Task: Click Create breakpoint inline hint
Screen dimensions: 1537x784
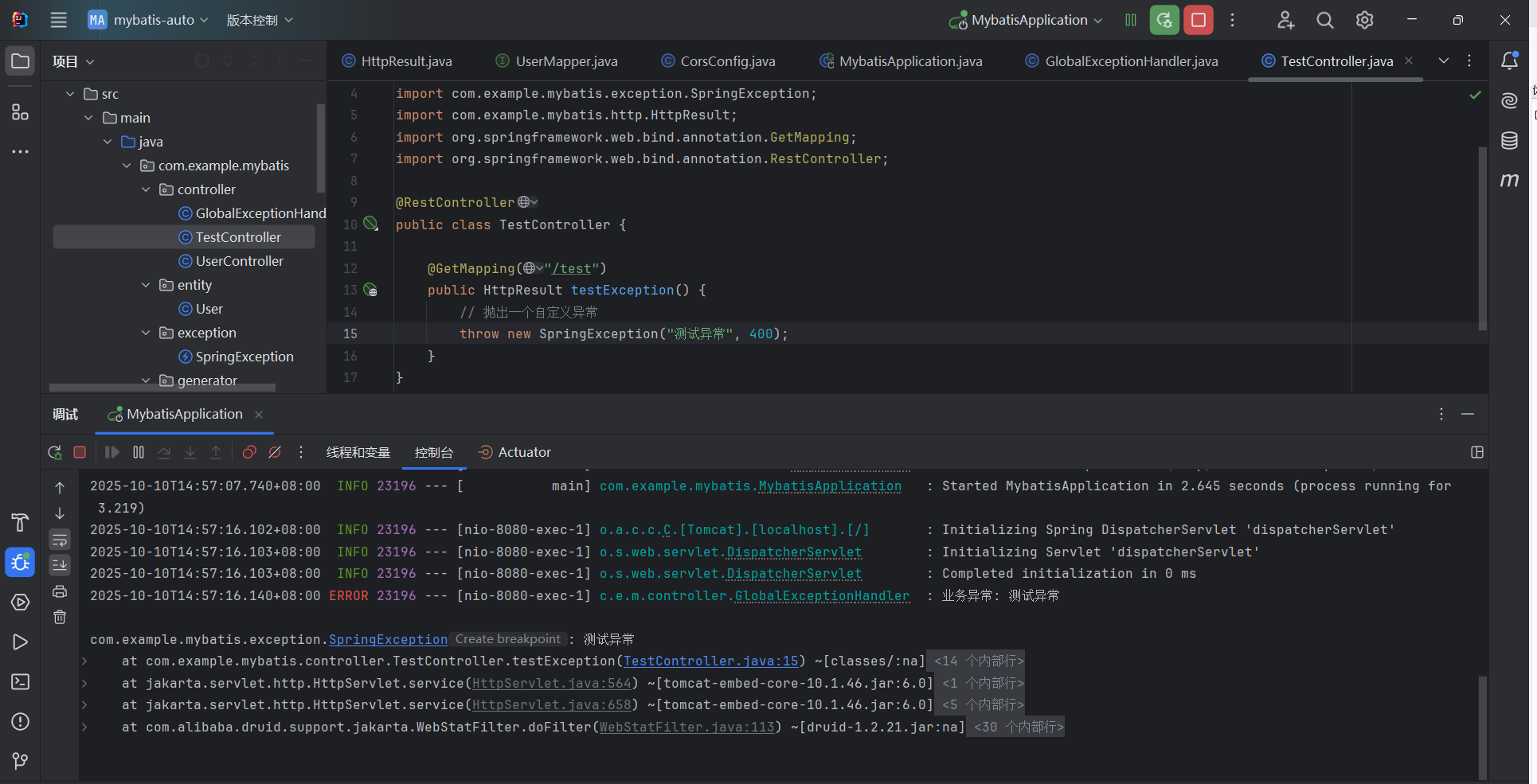Action: pos(508,639)
